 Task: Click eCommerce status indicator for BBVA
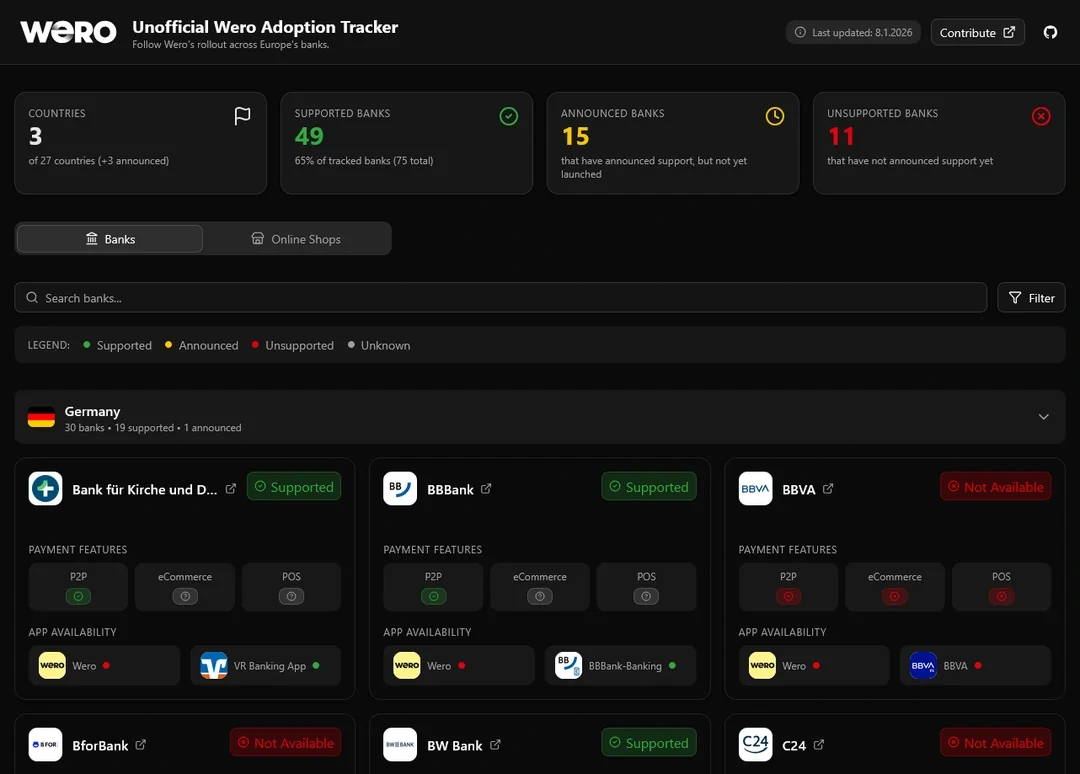[895, 596]
